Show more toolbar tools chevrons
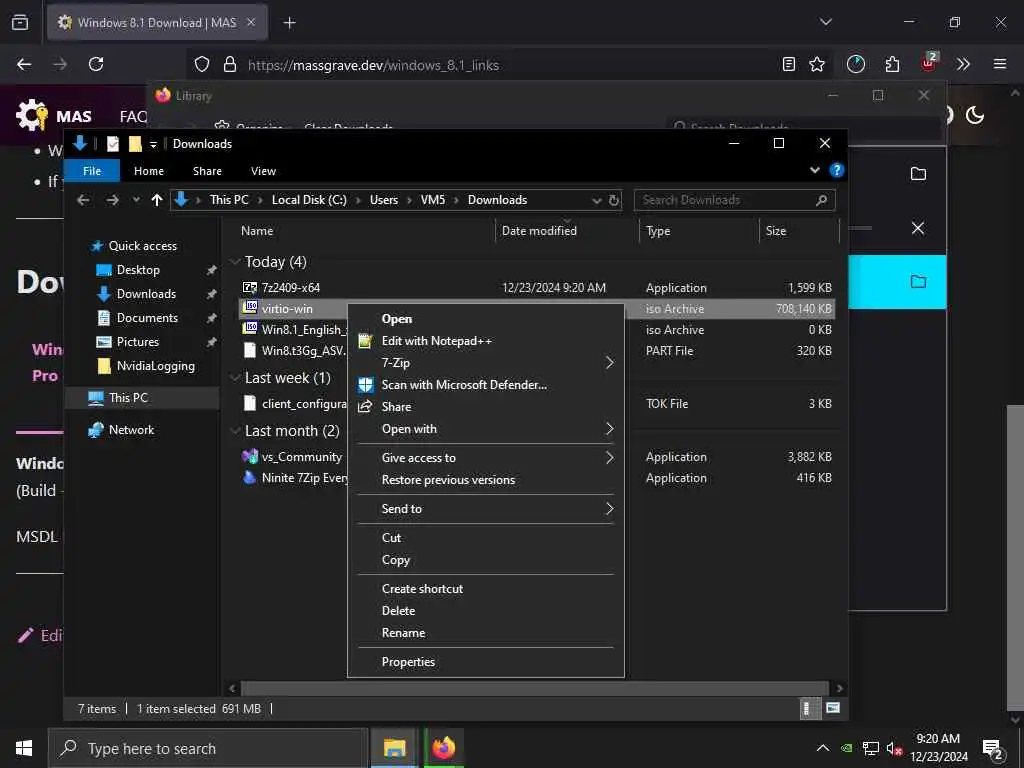Viewport: 1024px width, 768px height. coord(963,64)
